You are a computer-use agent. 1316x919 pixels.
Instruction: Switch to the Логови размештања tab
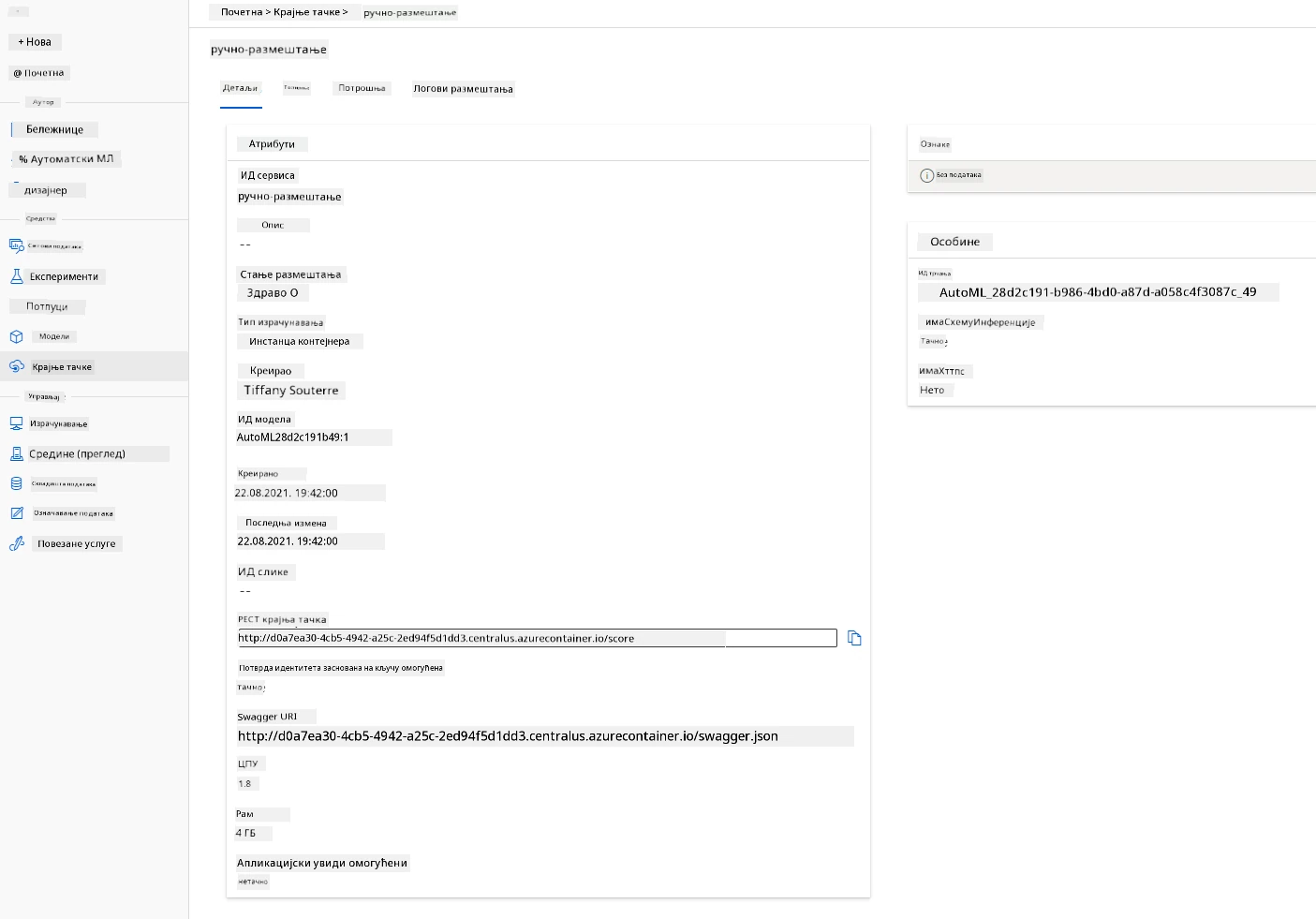point(463,89)
